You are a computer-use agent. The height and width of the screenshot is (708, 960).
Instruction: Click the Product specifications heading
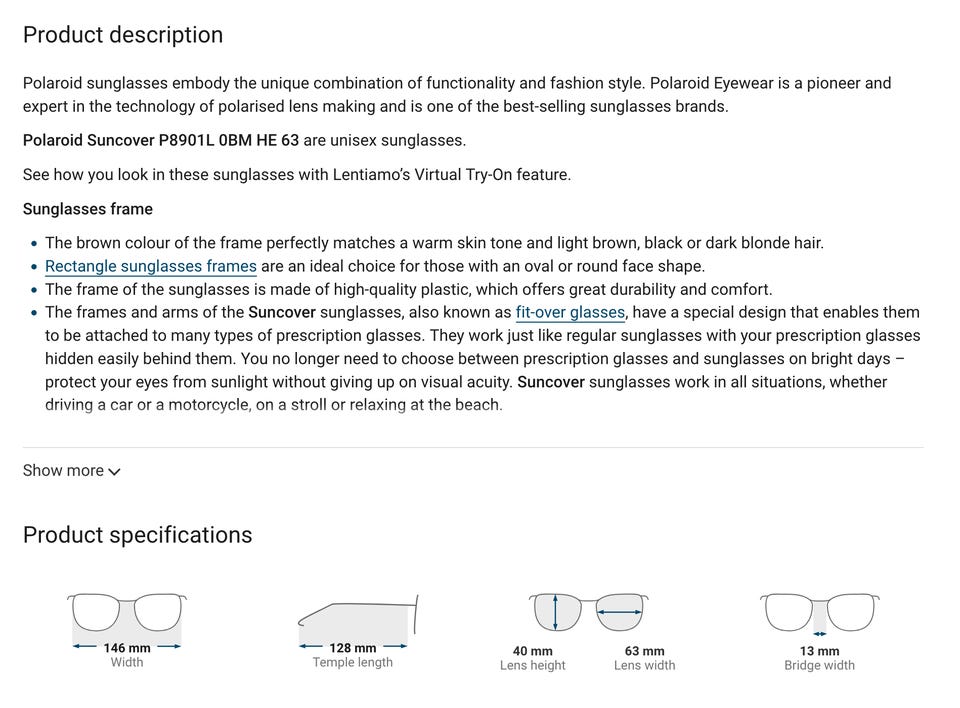coord(138,535)
